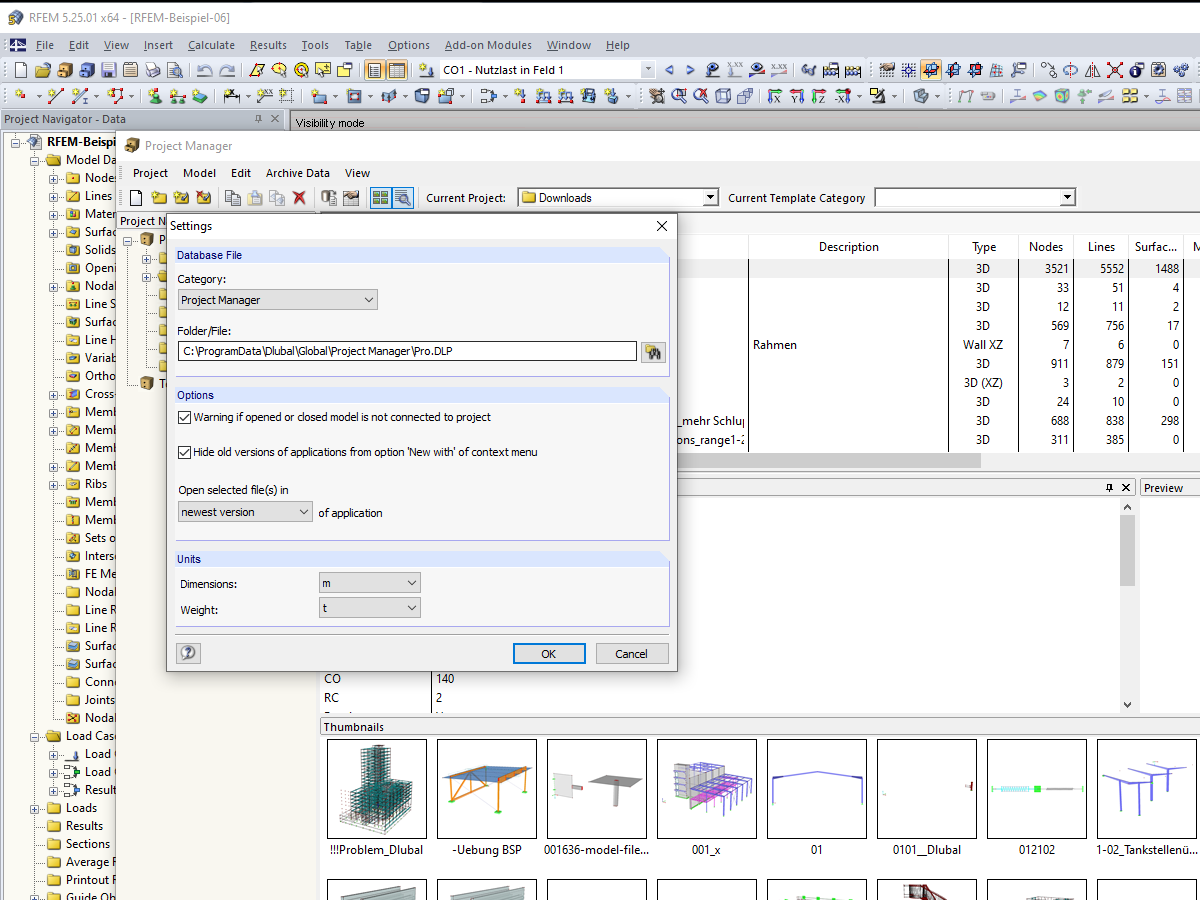1200x900 pixels.
Task: Click the browse icon beside Folder/File path
Action: pyautogui.click(x=654, y=351)
